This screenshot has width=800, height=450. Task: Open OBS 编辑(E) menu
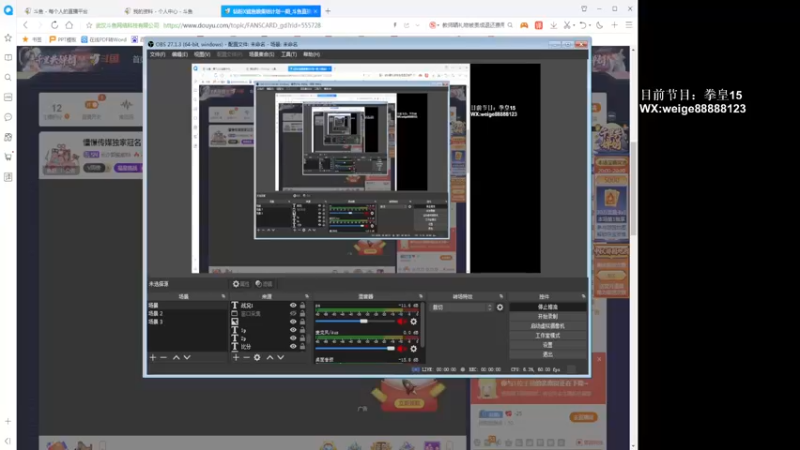(x=180, y=55)
